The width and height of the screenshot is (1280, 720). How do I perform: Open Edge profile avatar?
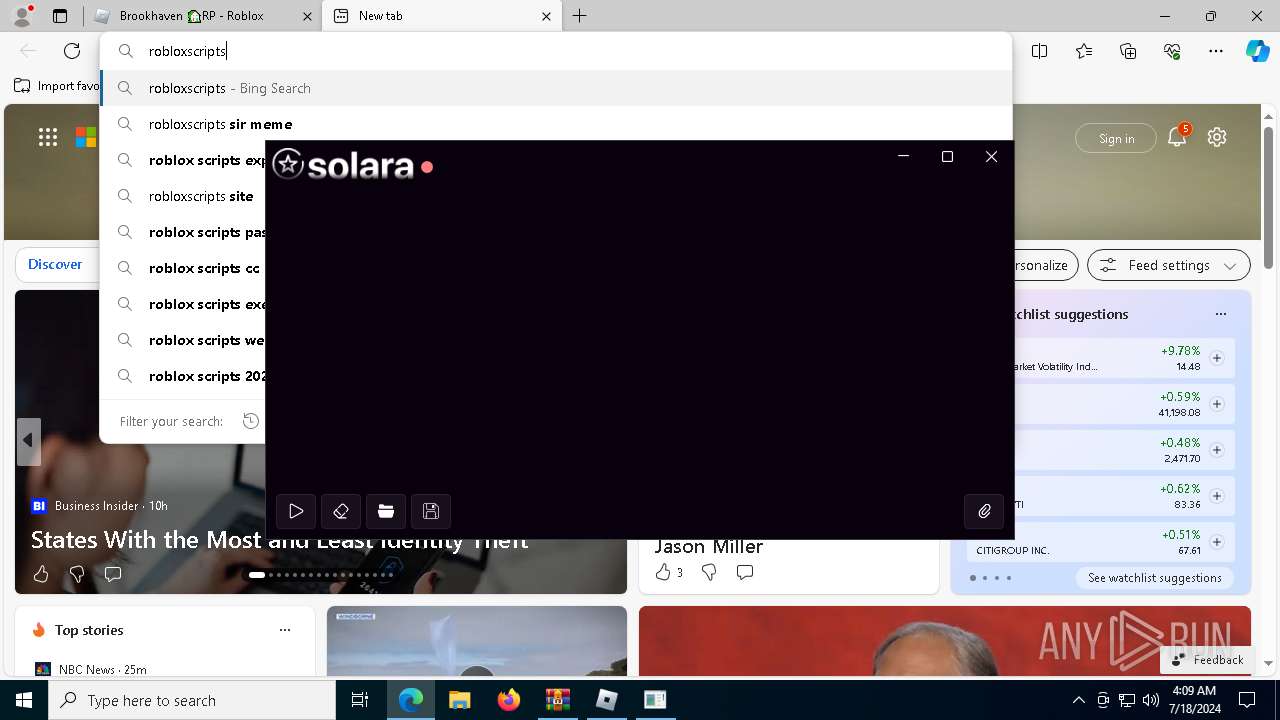(22, 16)
